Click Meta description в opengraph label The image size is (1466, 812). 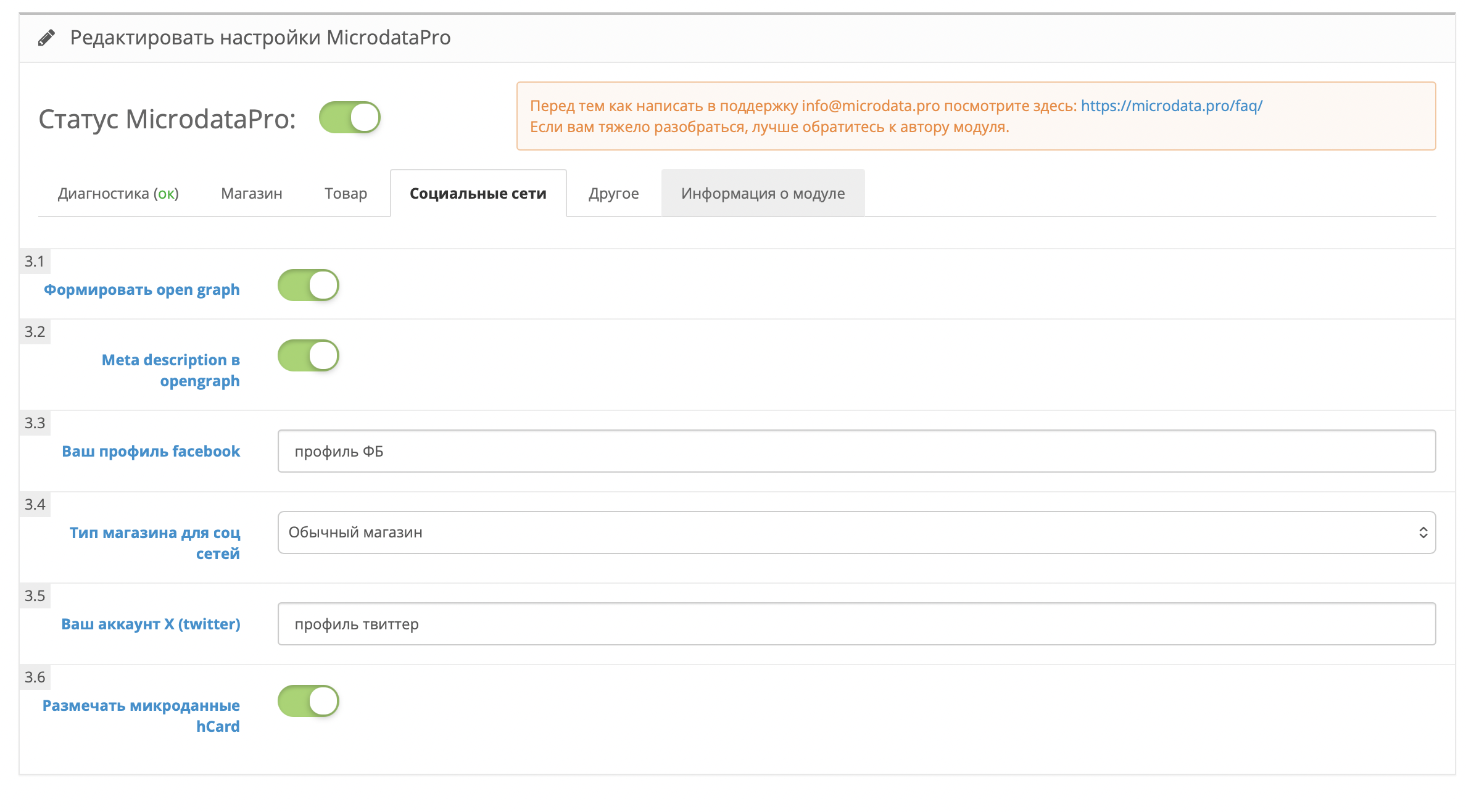[x=171, y=370]
